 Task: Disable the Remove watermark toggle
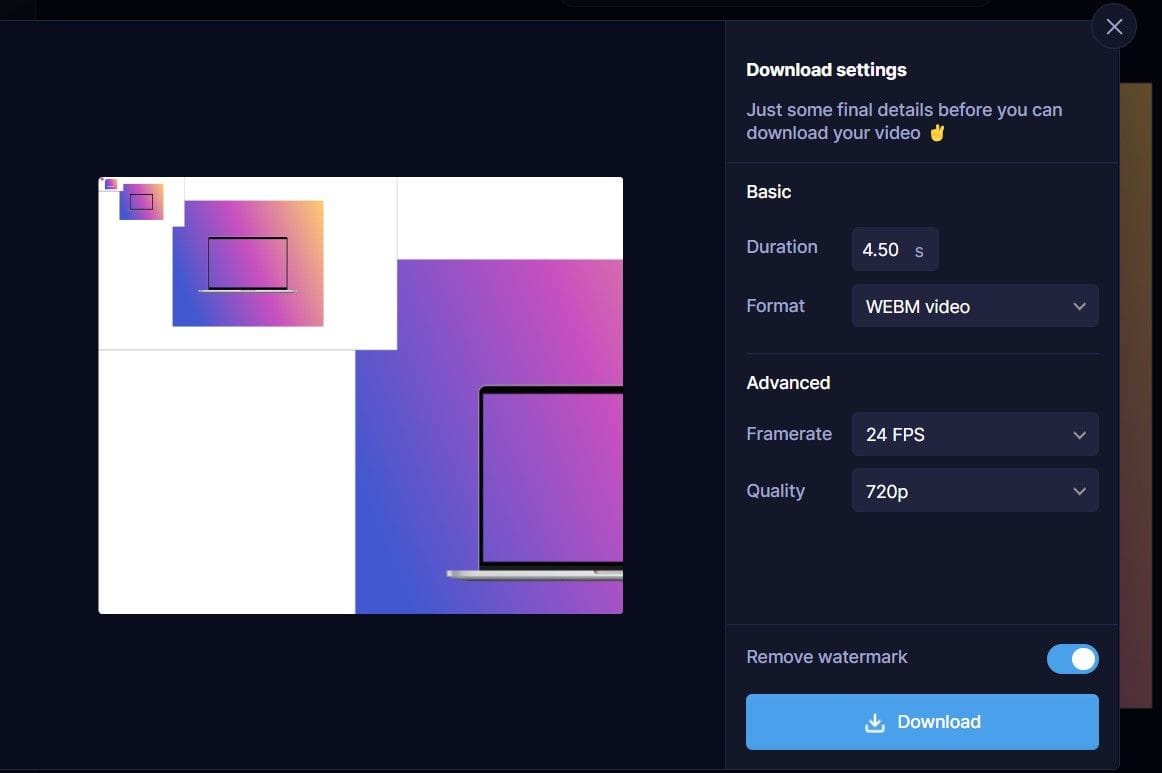pyautogui.click(x=1072, y=658)
